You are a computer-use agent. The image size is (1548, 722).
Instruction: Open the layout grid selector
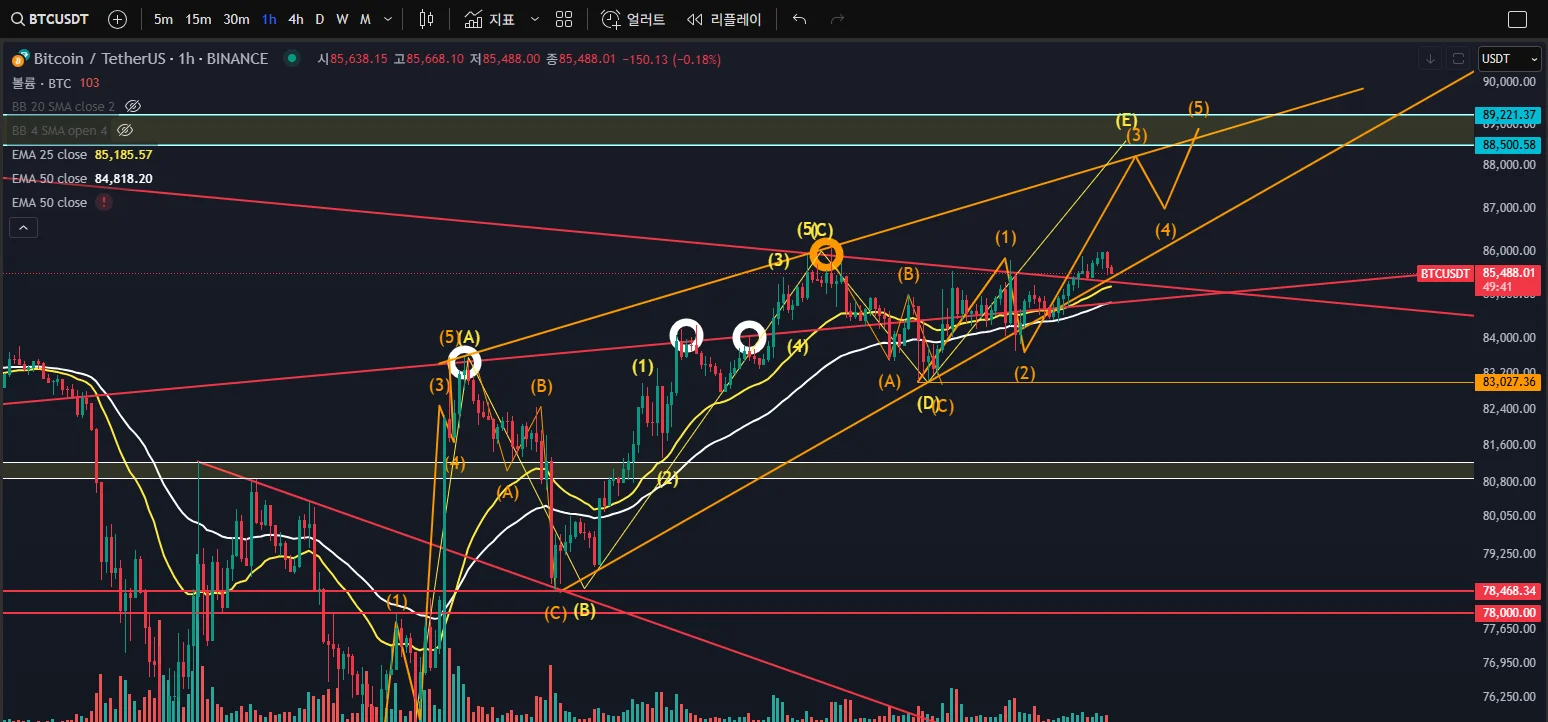point(564,19)
